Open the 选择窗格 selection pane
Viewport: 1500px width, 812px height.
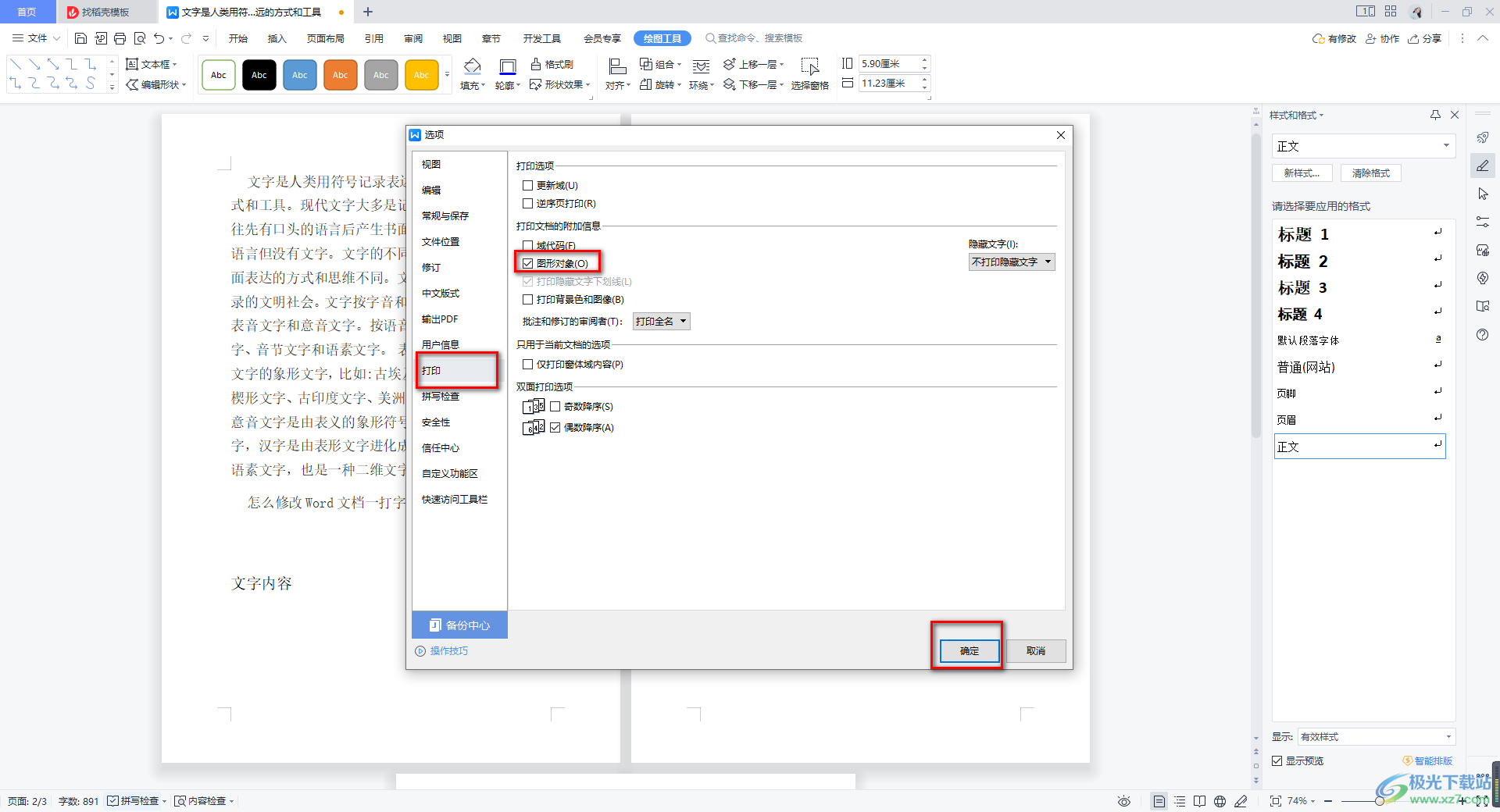click(x=809, y=74)
